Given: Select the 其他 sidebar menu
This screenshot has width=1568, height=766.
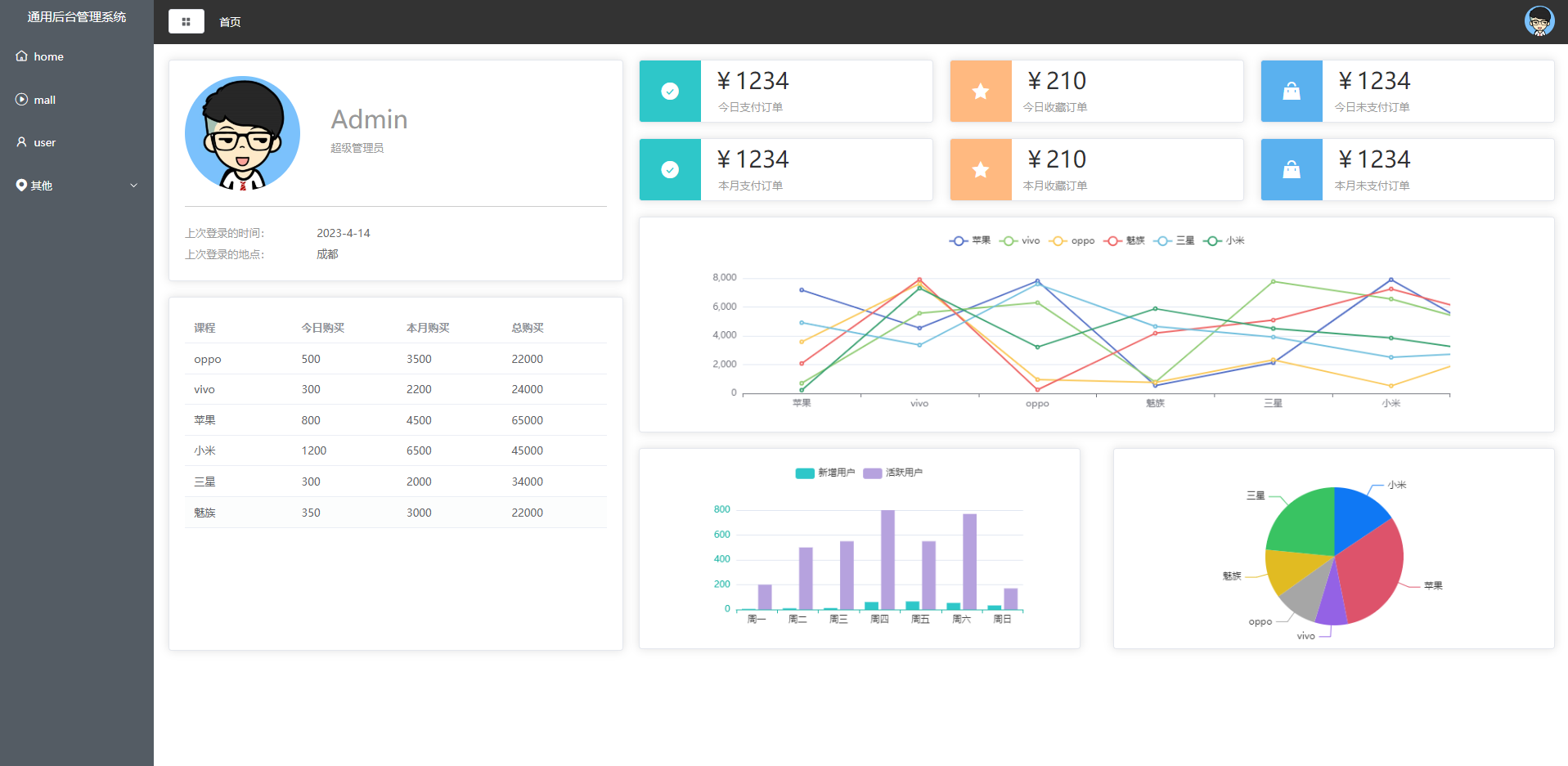Looking at the screenshot, I should 77,186.
